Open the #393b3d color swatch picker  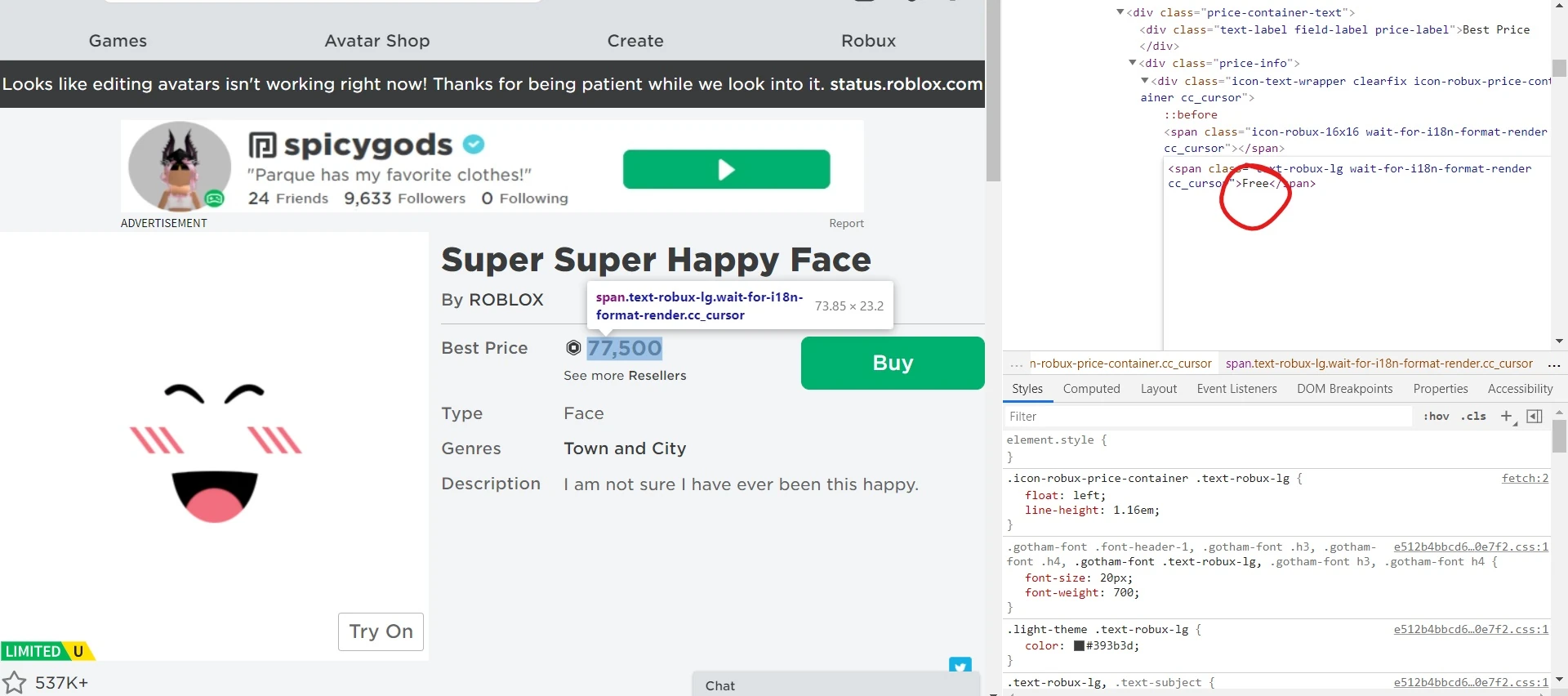click(1079, 646)
